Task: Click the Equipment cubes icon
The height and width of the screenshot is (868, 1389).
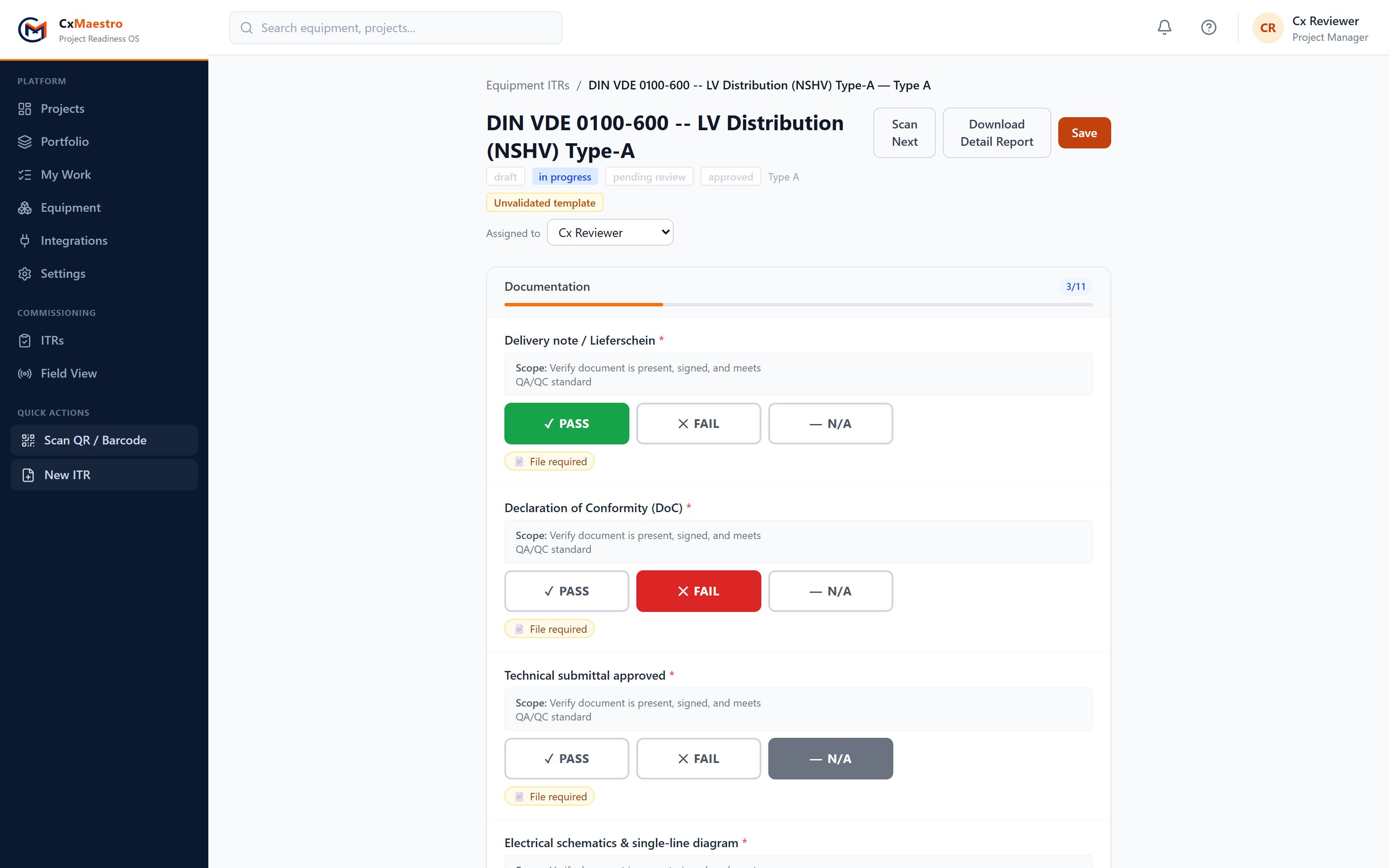Action: (25, 208)
